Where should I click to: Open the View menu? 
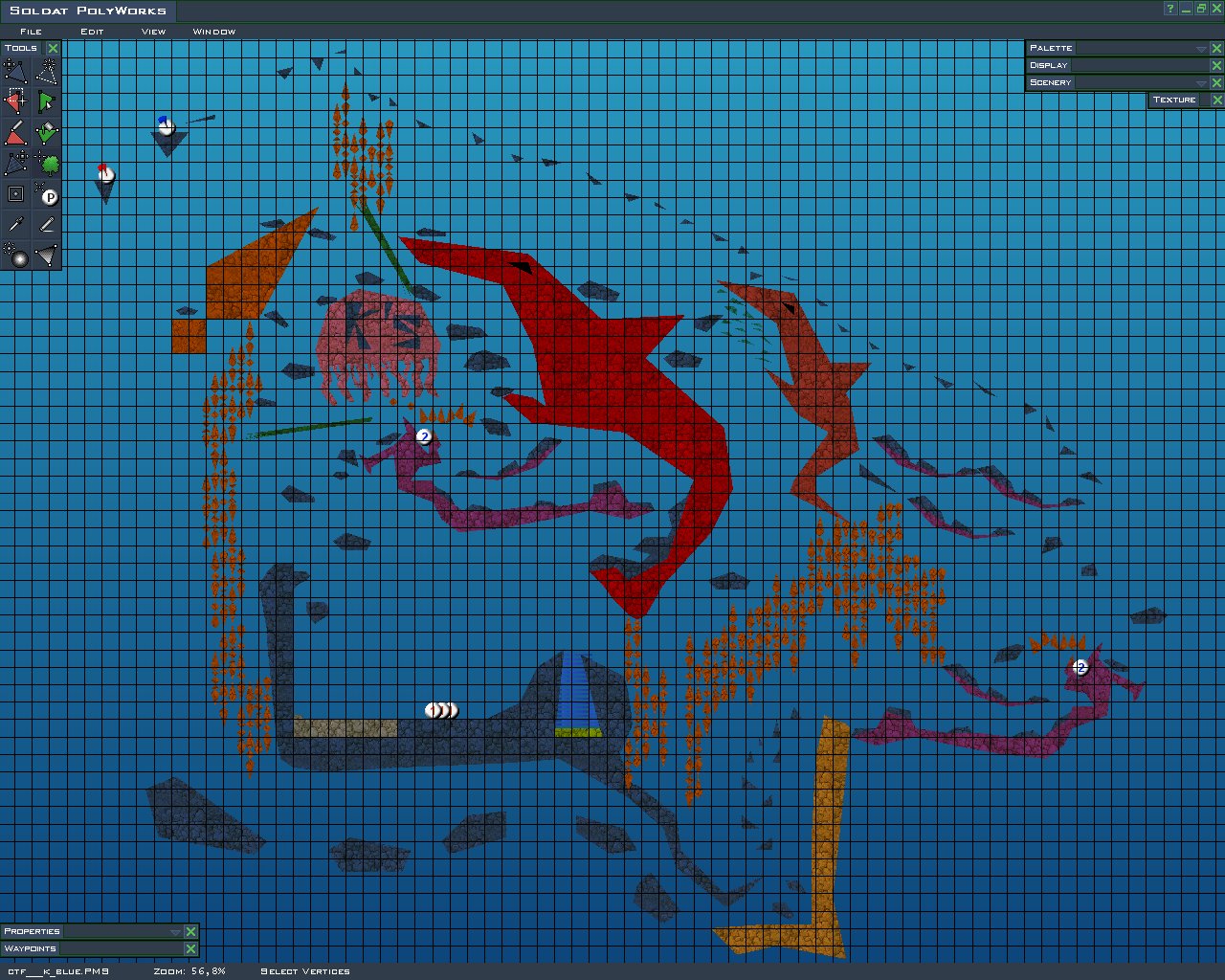153,32
